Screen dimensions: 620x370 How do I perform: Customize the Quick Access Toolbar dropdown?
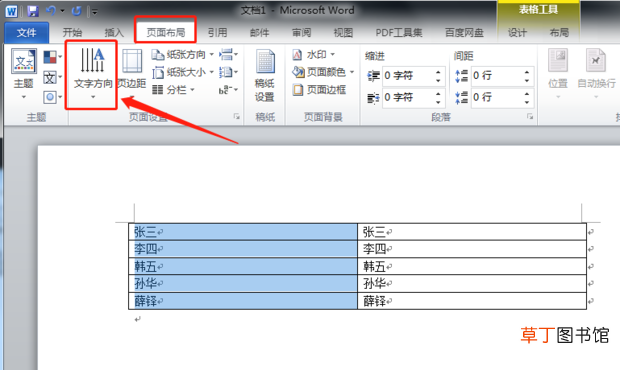95,12
